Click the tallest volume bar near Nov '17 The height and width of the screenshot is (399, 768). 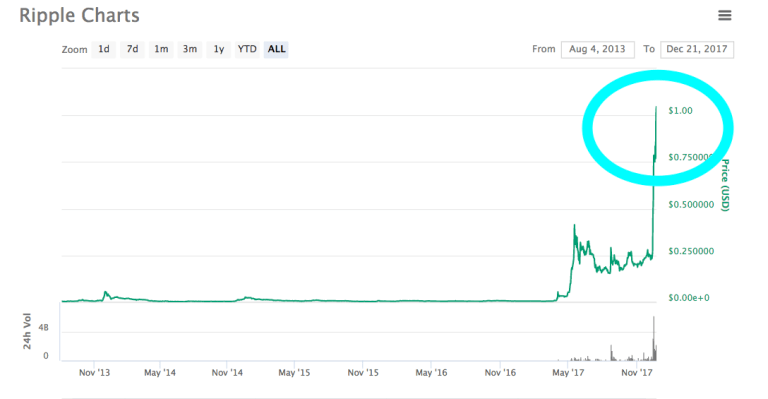pyautogui.click(x=653, y=338)
